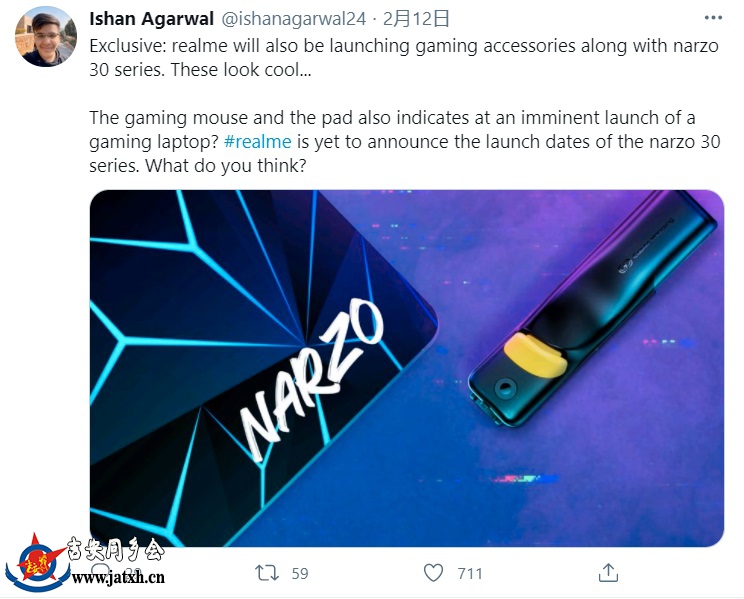This screenshot has width=744, height=599.
Task: Click the yellow trigger on the gaming accessory
Action: point(535,355)
